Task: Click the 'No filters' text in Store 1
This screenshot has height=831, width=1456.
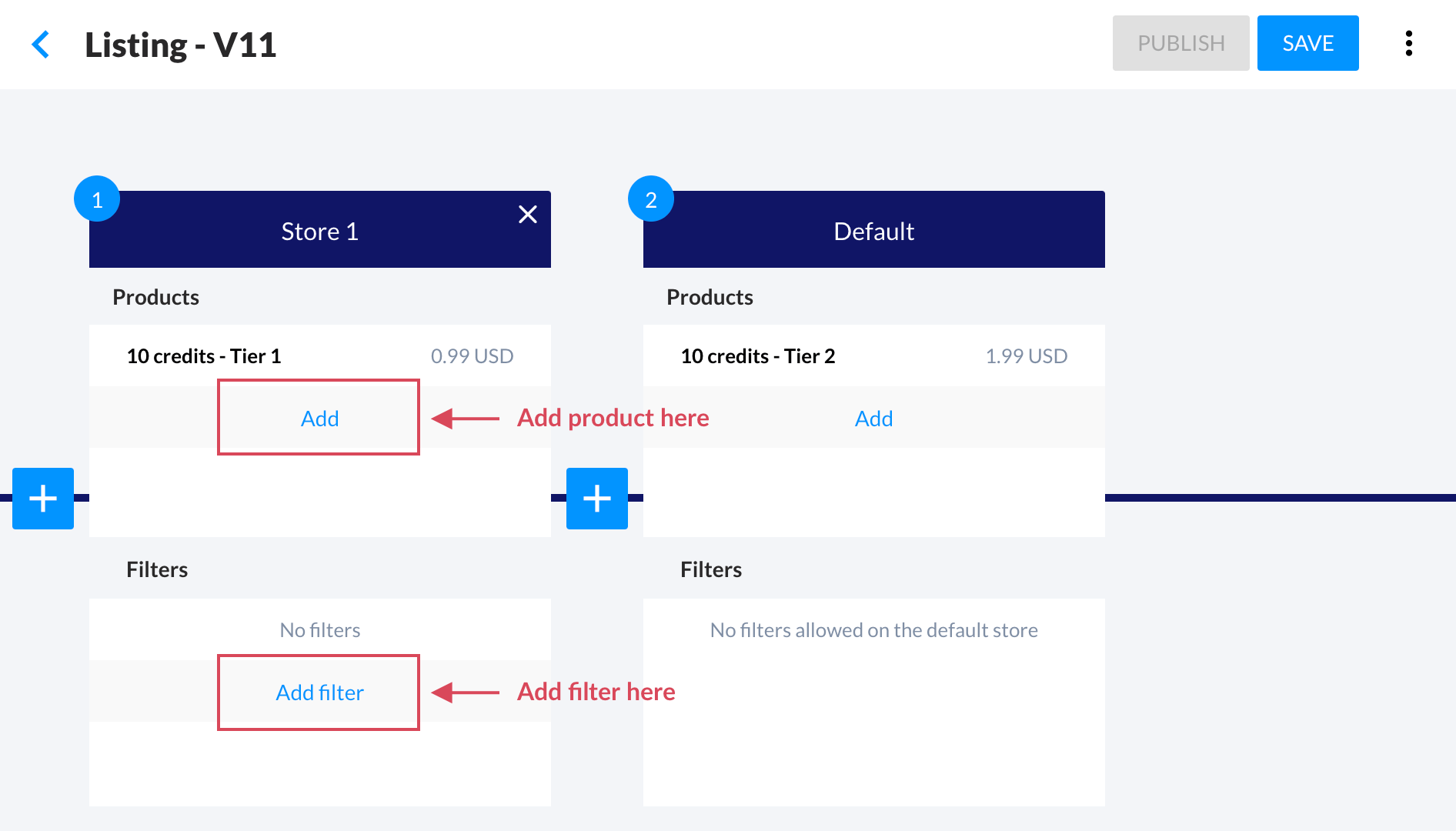Action: pos(319,630)
